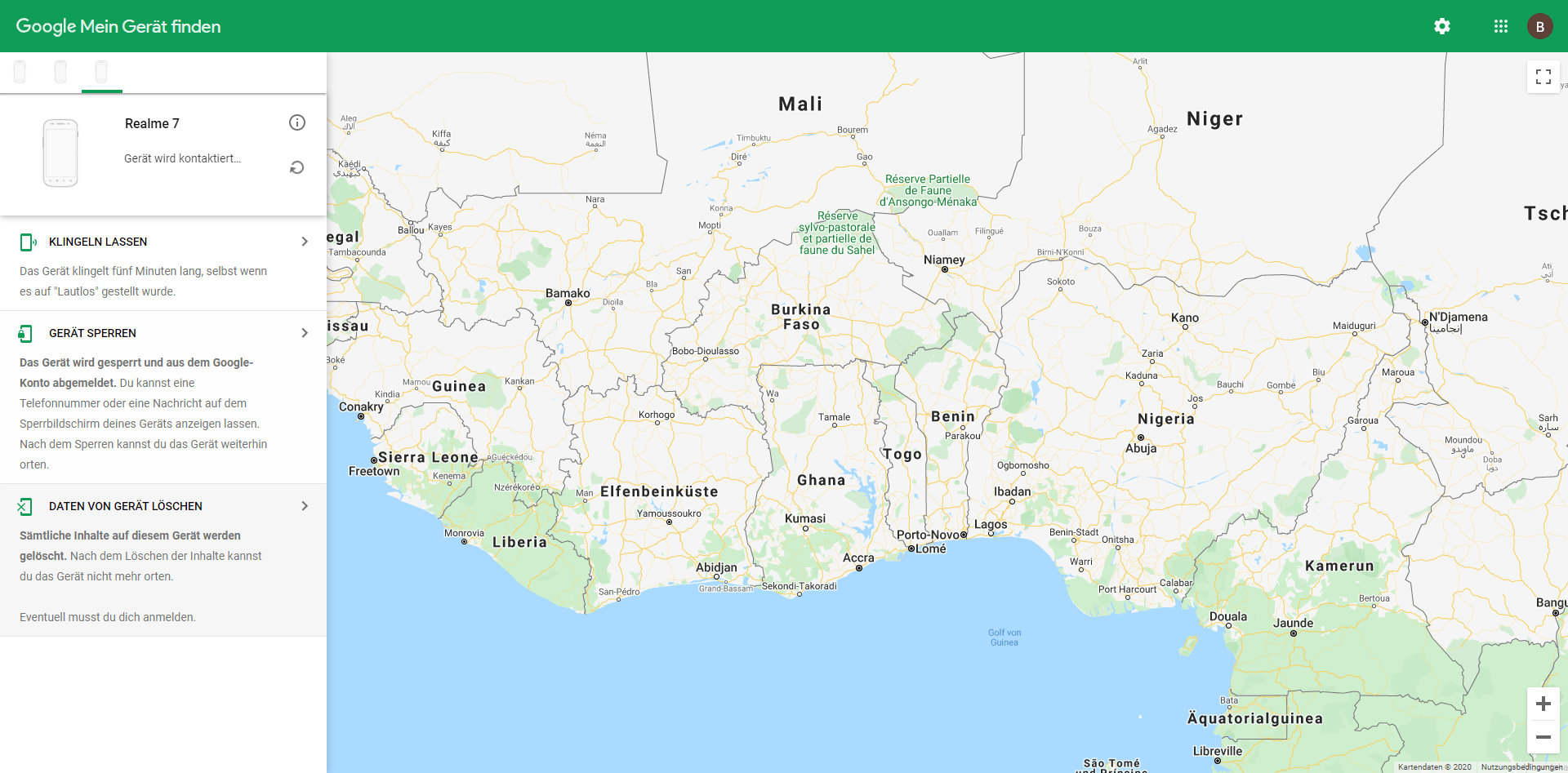Click the Burkina Faso country label
Image resolution: width=1568 pixels, height=773 pixels.
(x=801, y=317)
